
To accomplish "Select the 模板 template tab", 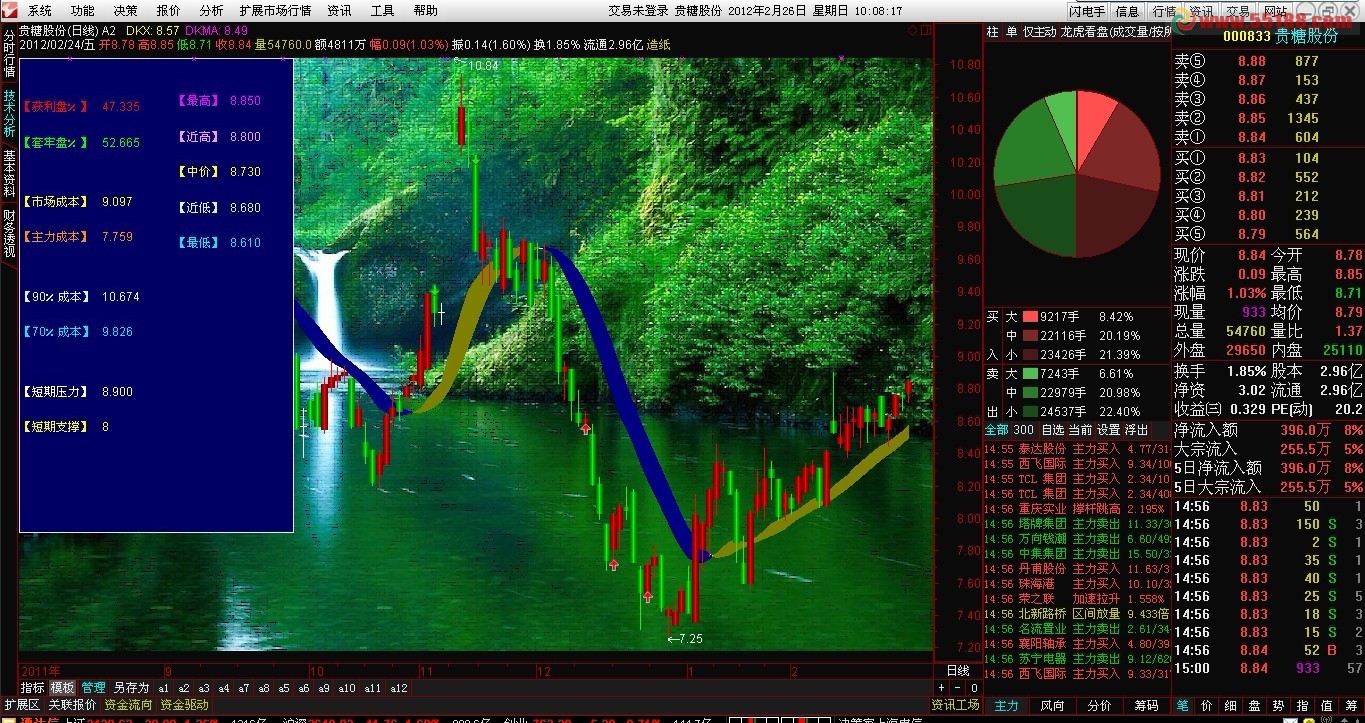I will click(x=62, y=688).
